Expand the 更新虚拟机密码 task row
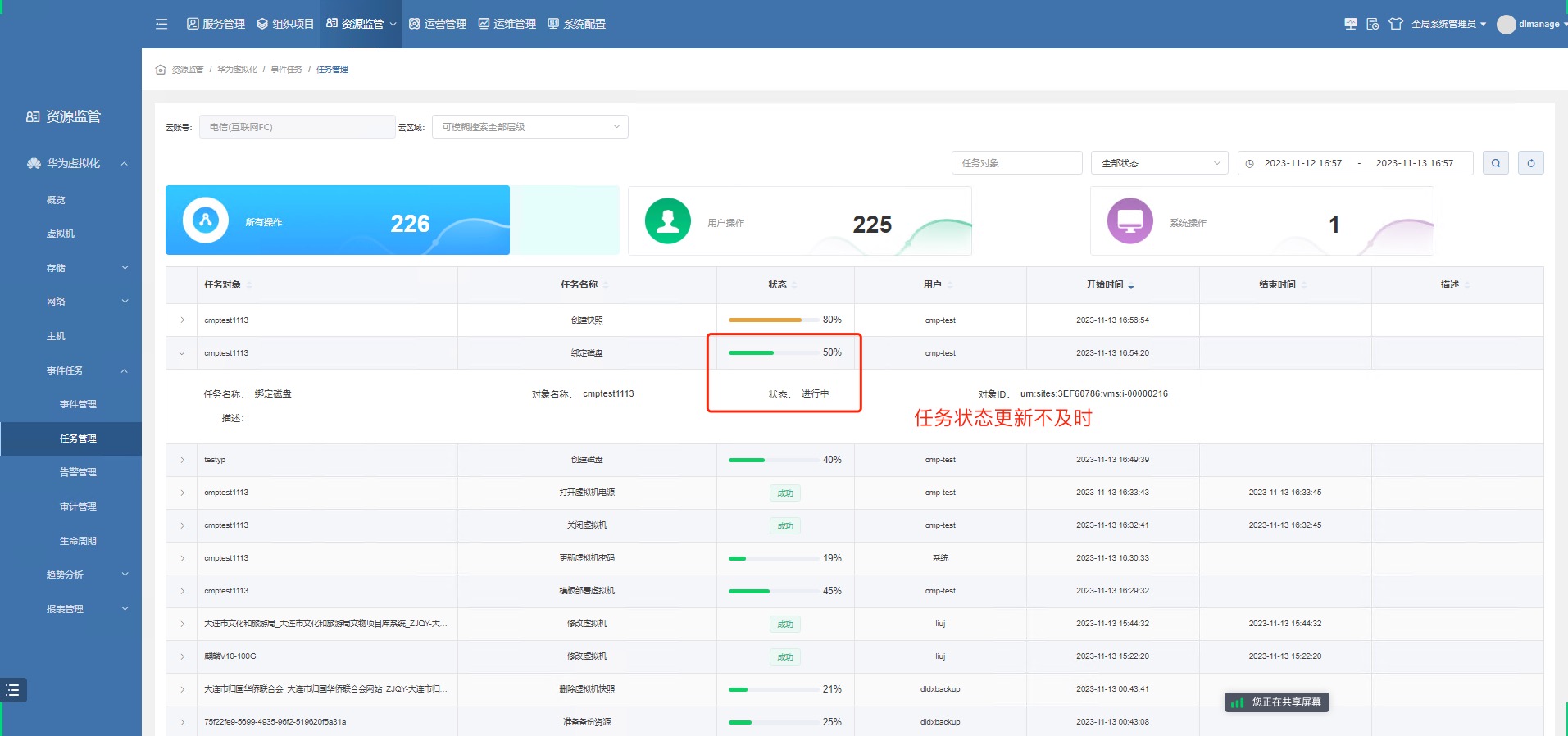Screen dimensions: 1568x736 [x=182, y=558]
